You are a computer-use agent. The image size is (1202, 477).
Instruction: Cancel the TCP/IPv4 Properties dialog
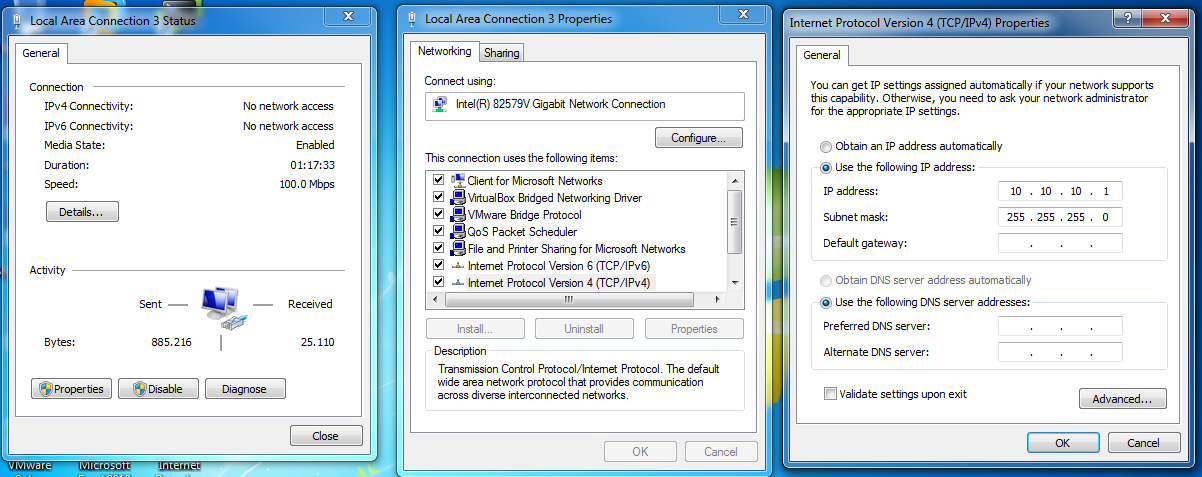(x=1143, y=442)
